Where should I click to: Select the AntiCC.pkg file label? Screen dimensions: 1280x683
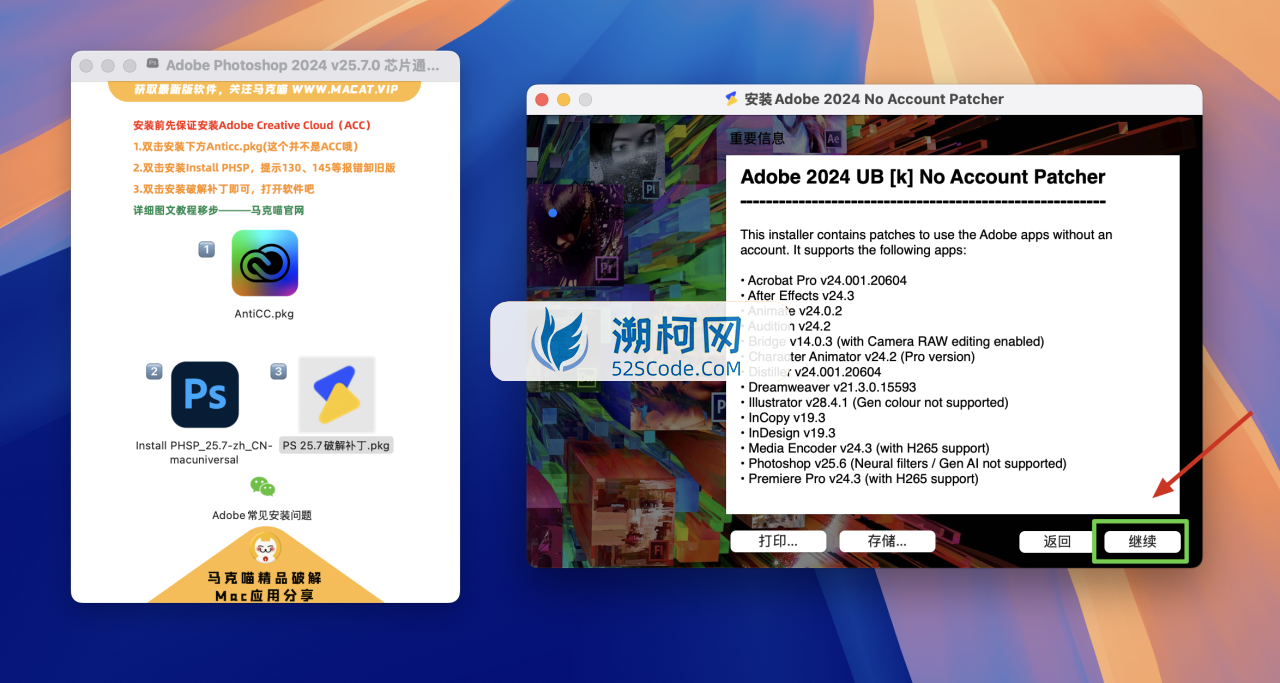coord(264,313)
